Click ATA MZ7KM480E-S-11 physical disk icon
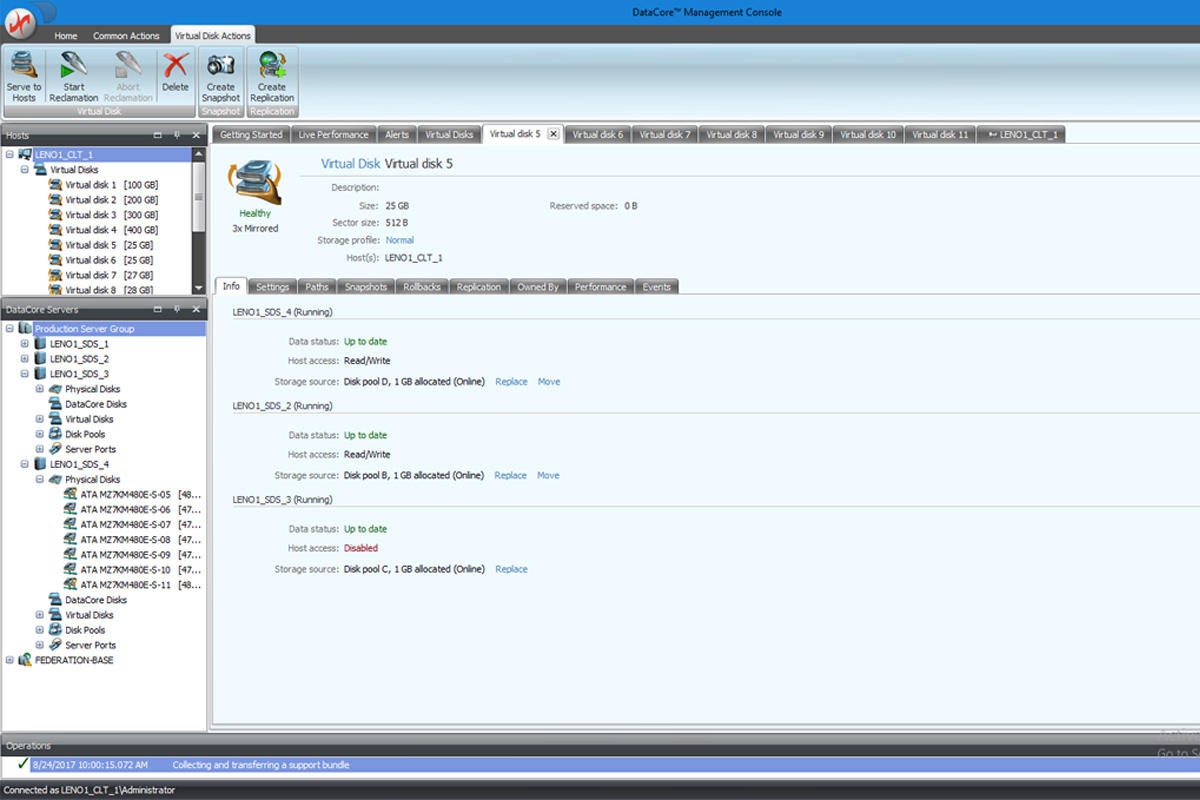Image resolution: width=1200 pixels, height=800 pixels. tap(70, 584)
